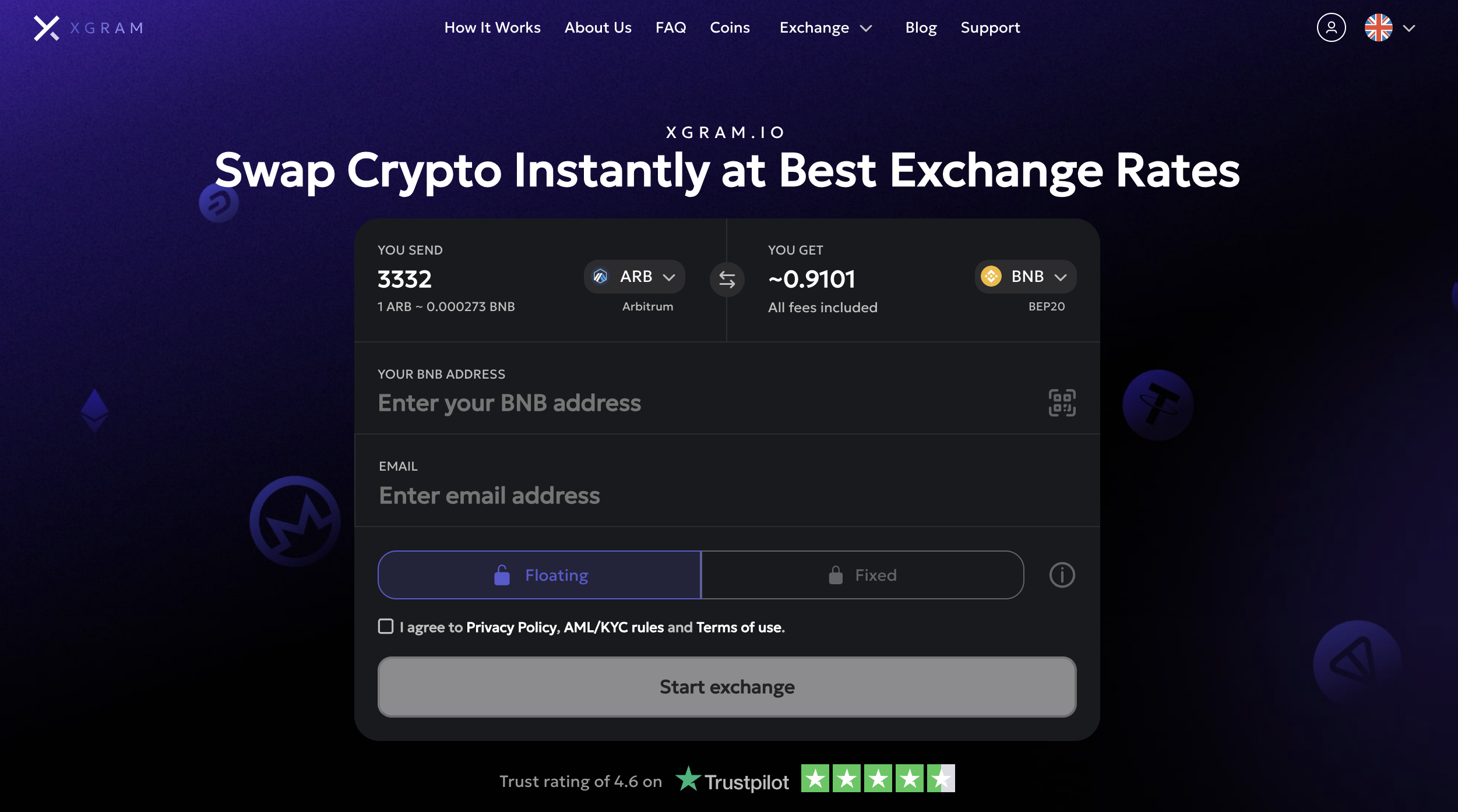
Task: Open the user account profile icon
Action: pos(1331,28)
